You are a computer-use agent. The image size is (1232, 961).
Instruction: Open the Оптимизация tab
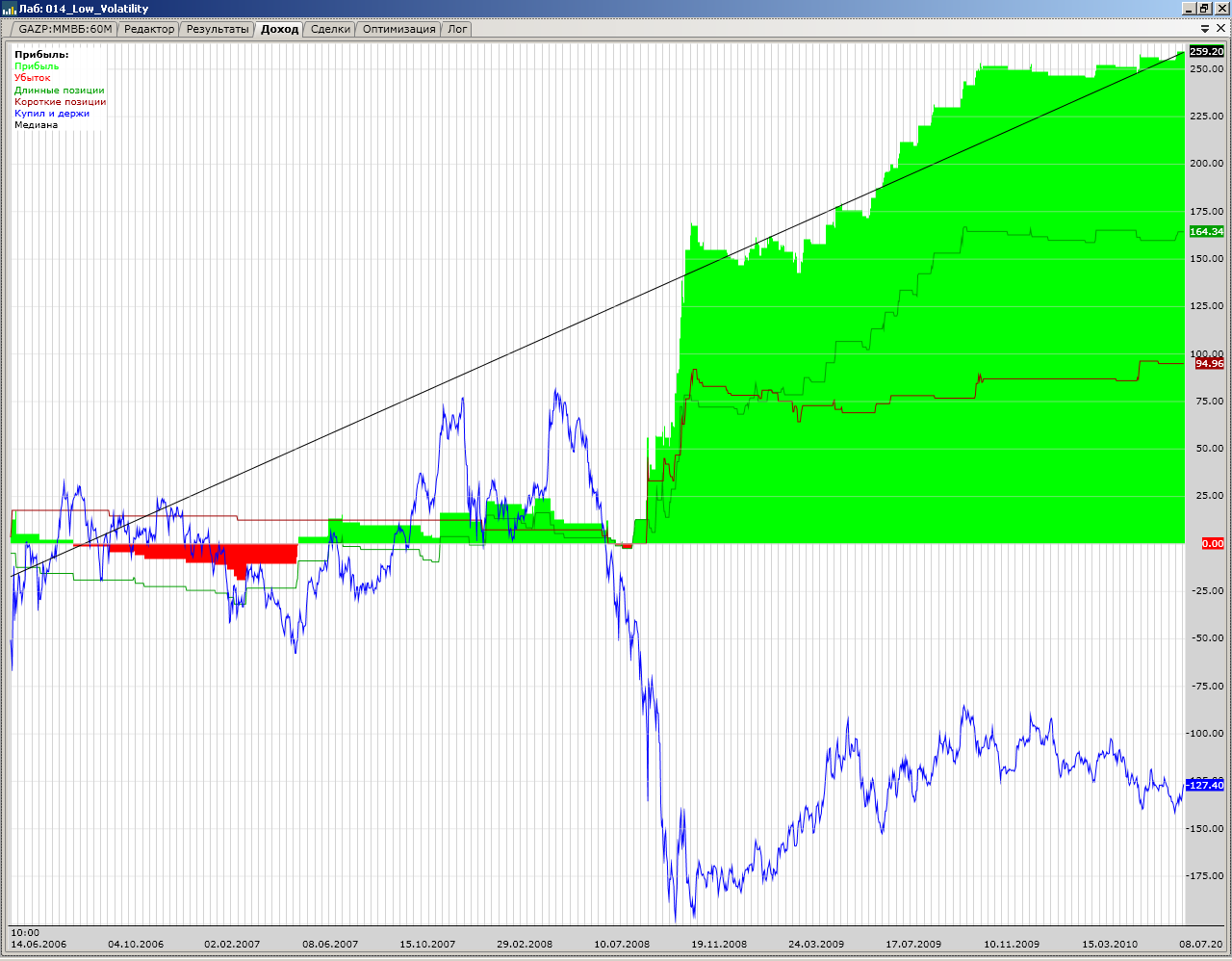point(398,29)
